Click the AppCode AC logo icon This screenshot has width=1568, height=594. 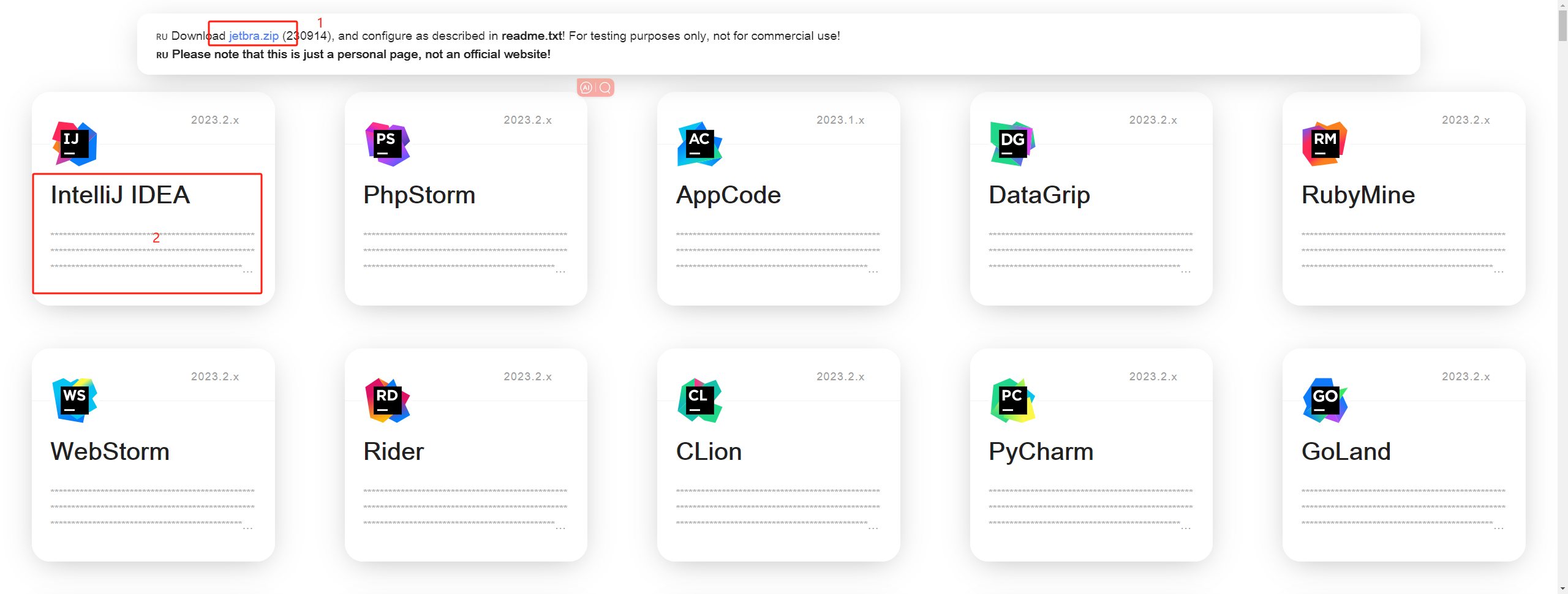tap(699, 144)
